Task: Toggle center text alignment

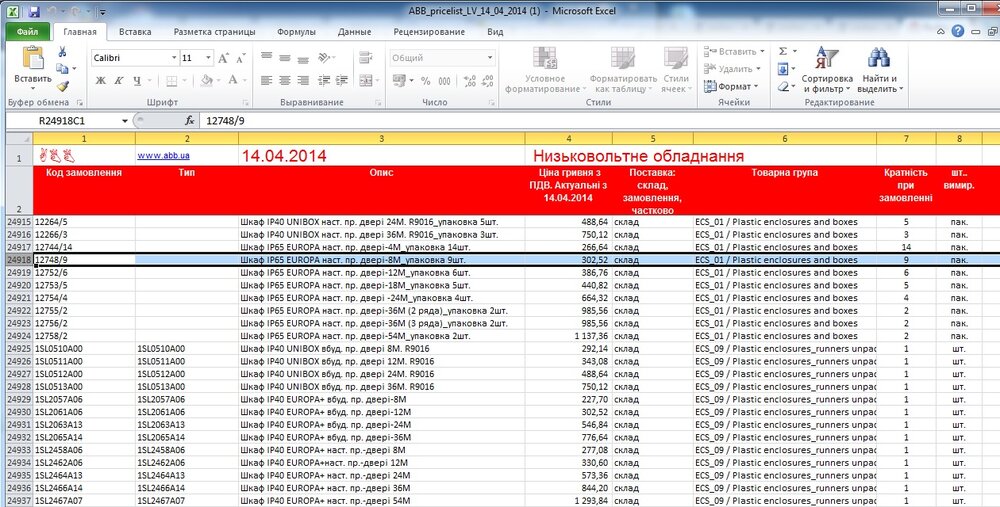Action: tap(284, 81)
